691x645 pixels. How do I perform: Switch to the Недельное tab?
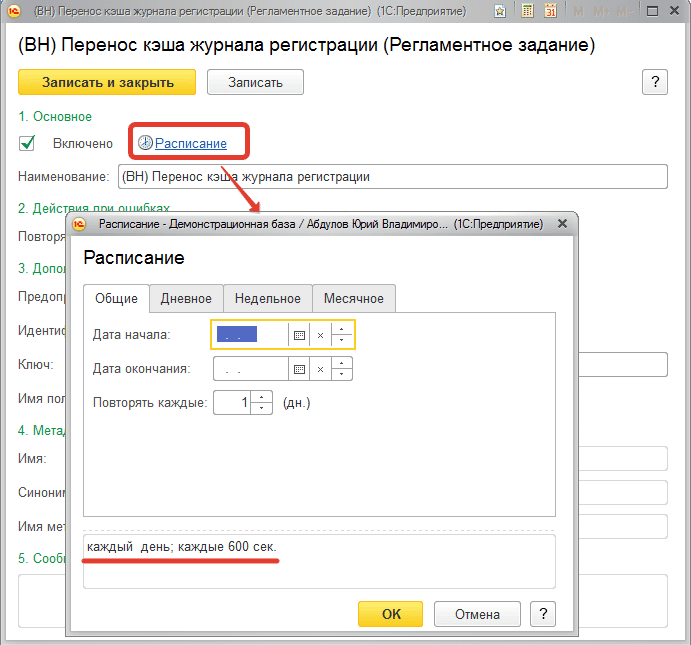267,299
